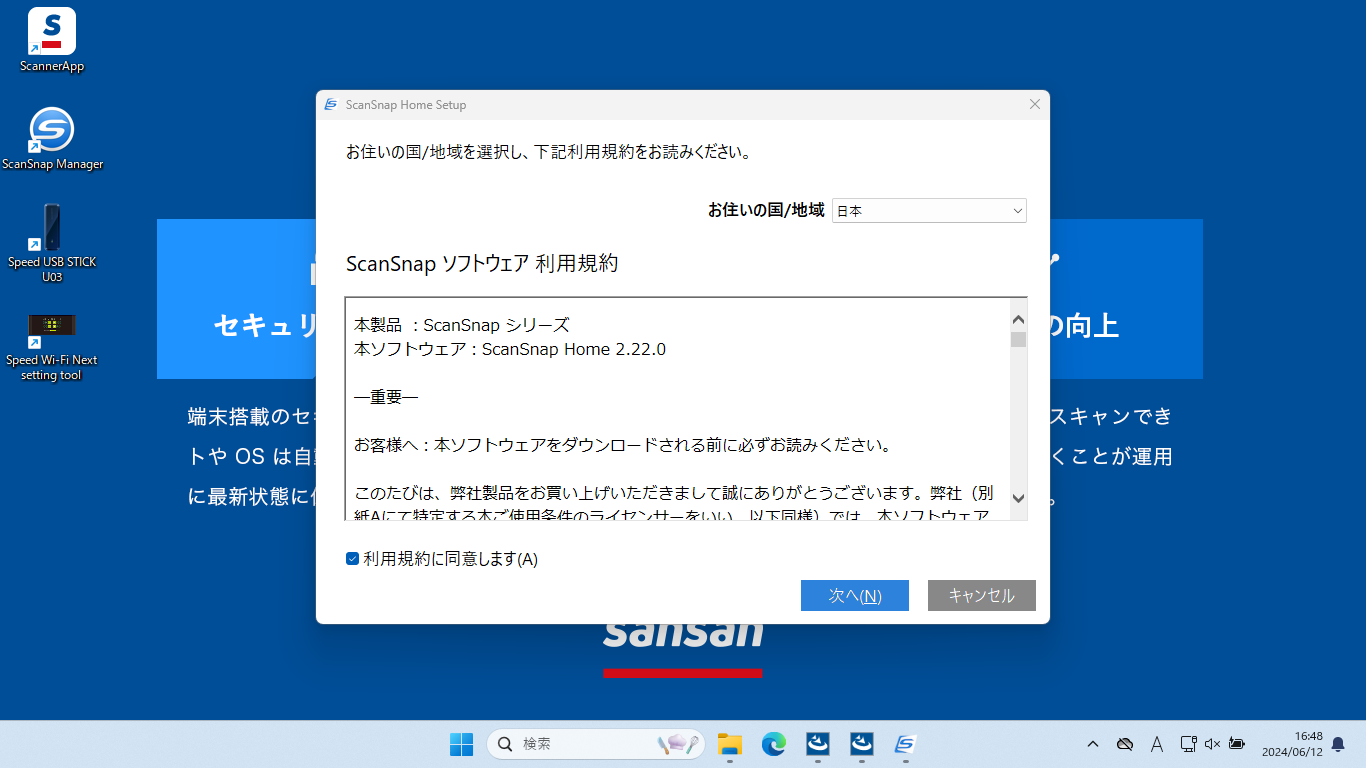1366x768 pixels.
Task: Click the text 本ソフトウェア：ScanSnap Home 2.22.0
Action: tap(510, 349)
